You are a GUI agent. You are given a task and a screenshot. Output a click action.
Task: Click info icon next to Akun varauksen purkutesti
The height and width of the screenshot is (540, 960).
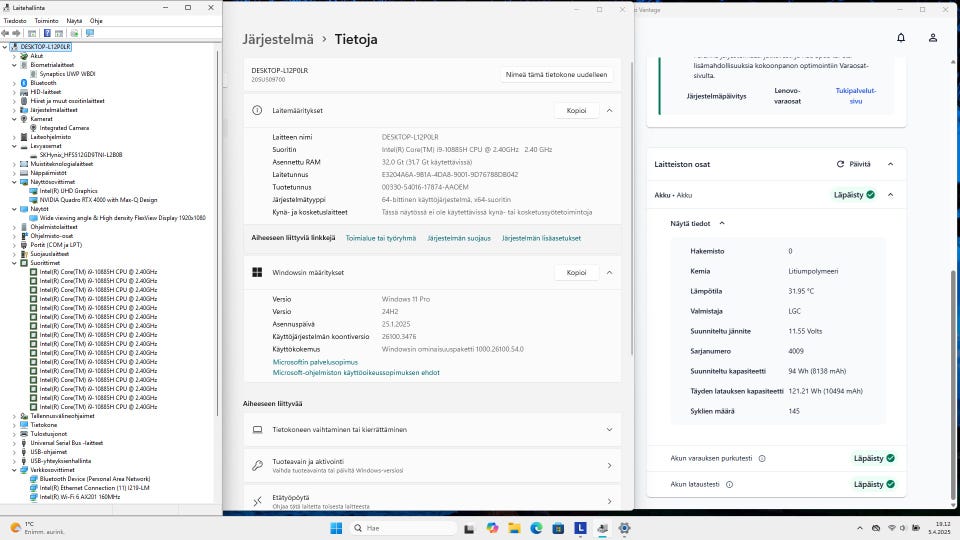tap(762, 458)
